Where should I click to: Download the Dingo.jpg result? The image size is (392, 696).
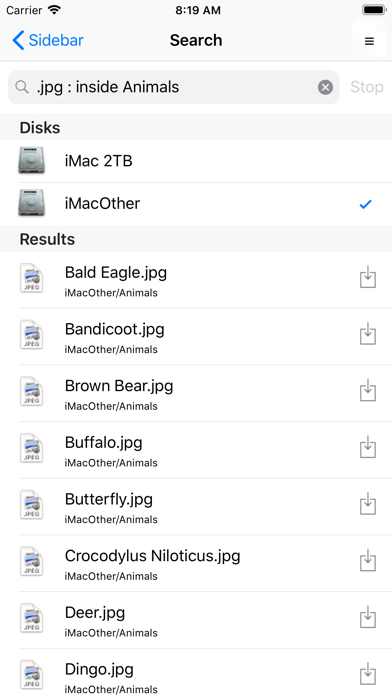coord(368,674)
